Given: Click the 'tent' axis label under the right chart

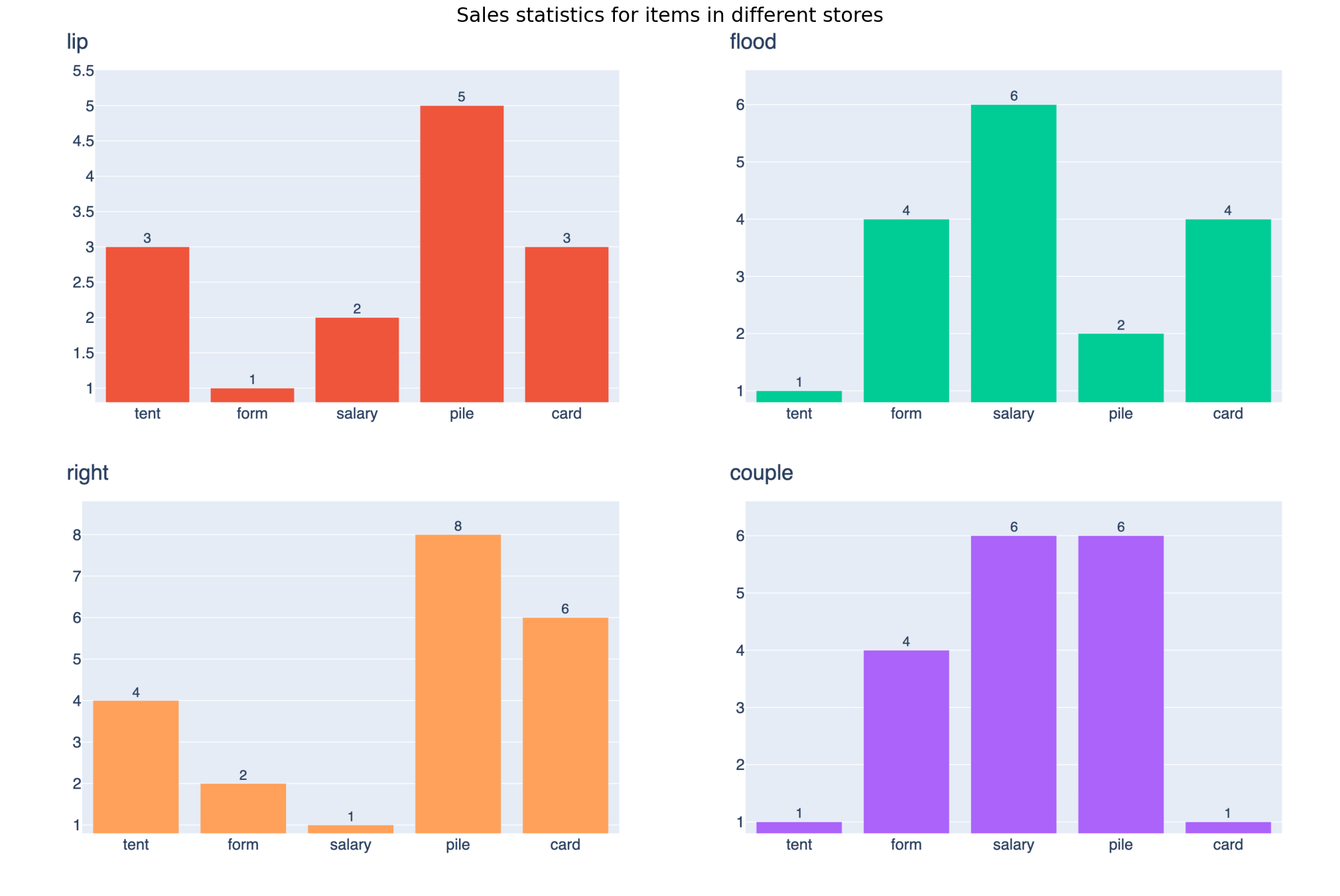Looking at the screenshot, I should [136, 845].
